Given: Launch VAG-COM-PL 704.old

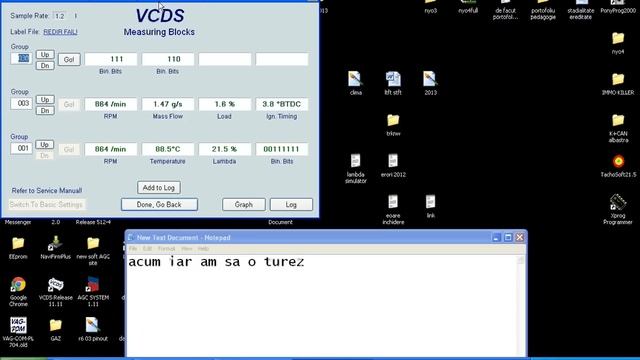Looking at the screenshot, I should 18,325.
